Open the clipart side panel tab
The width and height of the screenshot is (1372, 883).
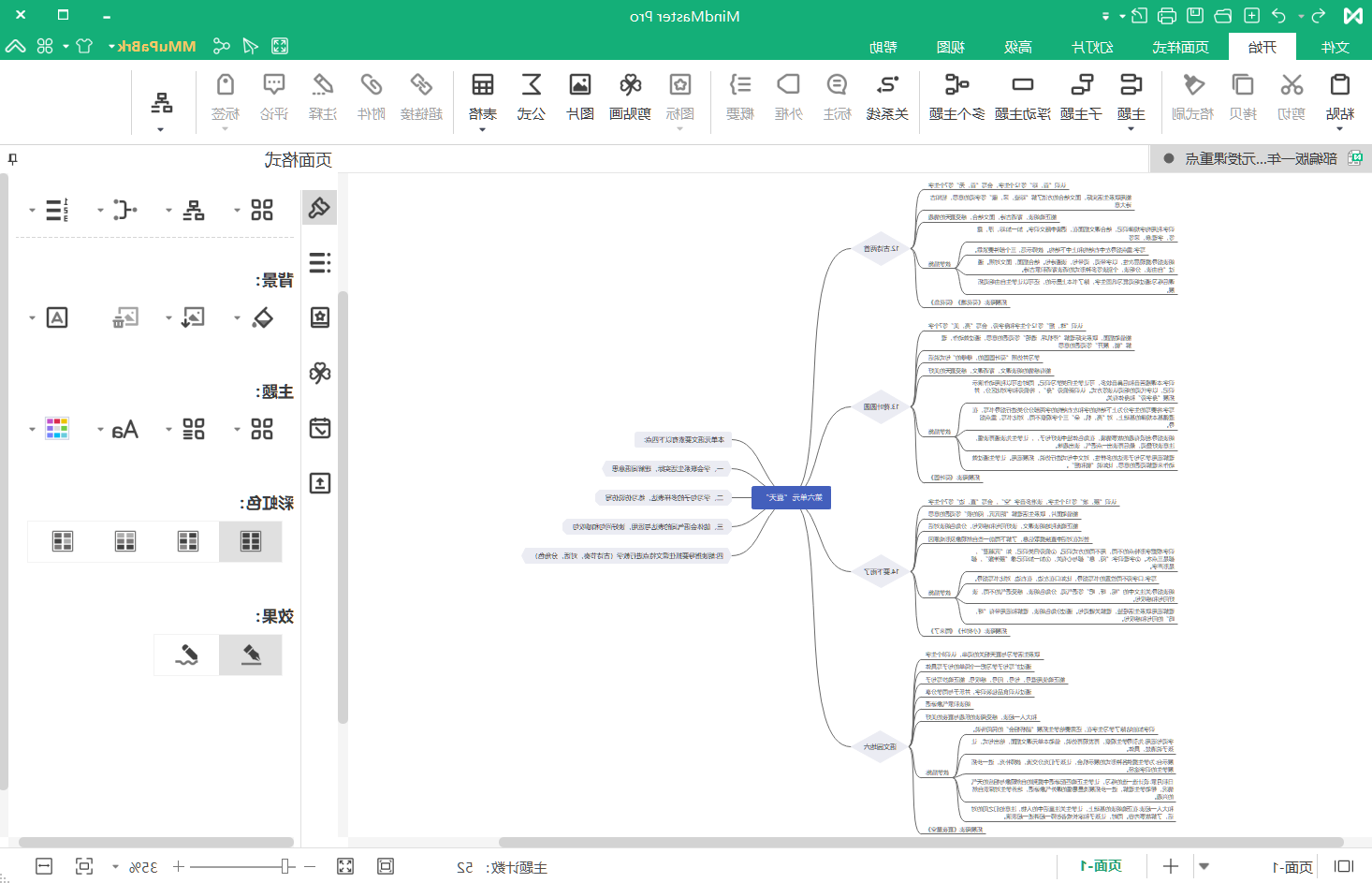320,373
